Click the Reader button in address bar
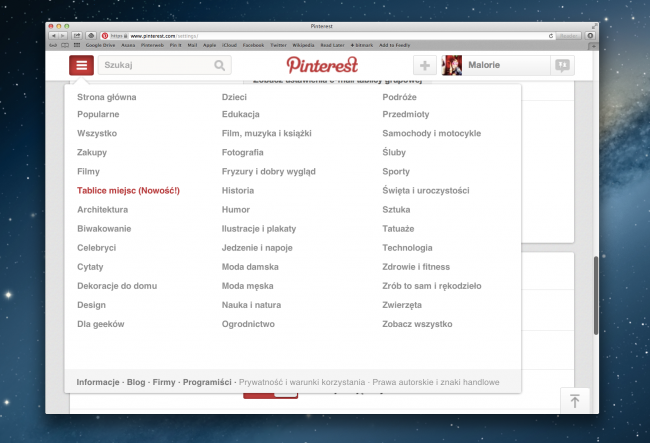 (x=568, y=36)
